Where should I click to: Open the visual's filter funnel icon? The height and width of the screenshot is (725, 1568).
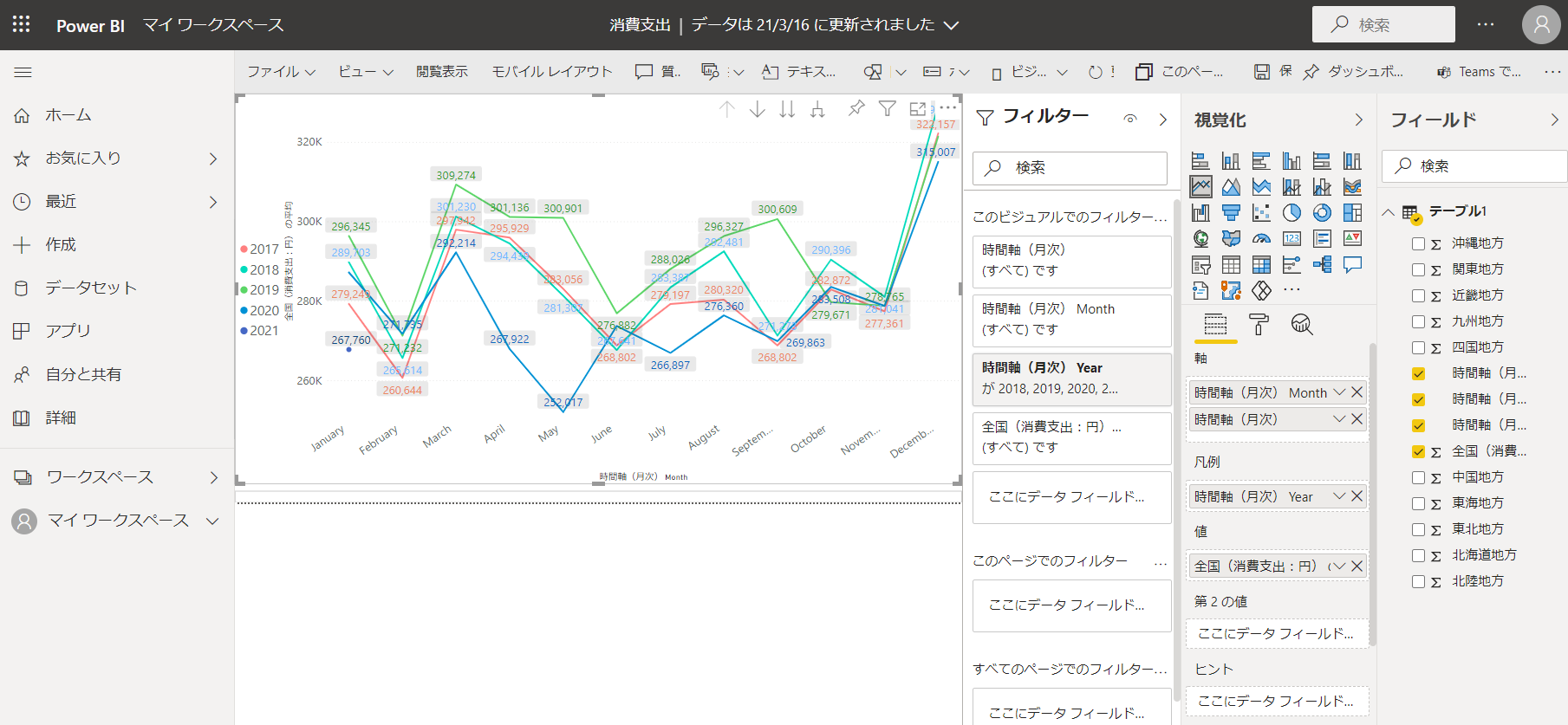coord(887,108)
